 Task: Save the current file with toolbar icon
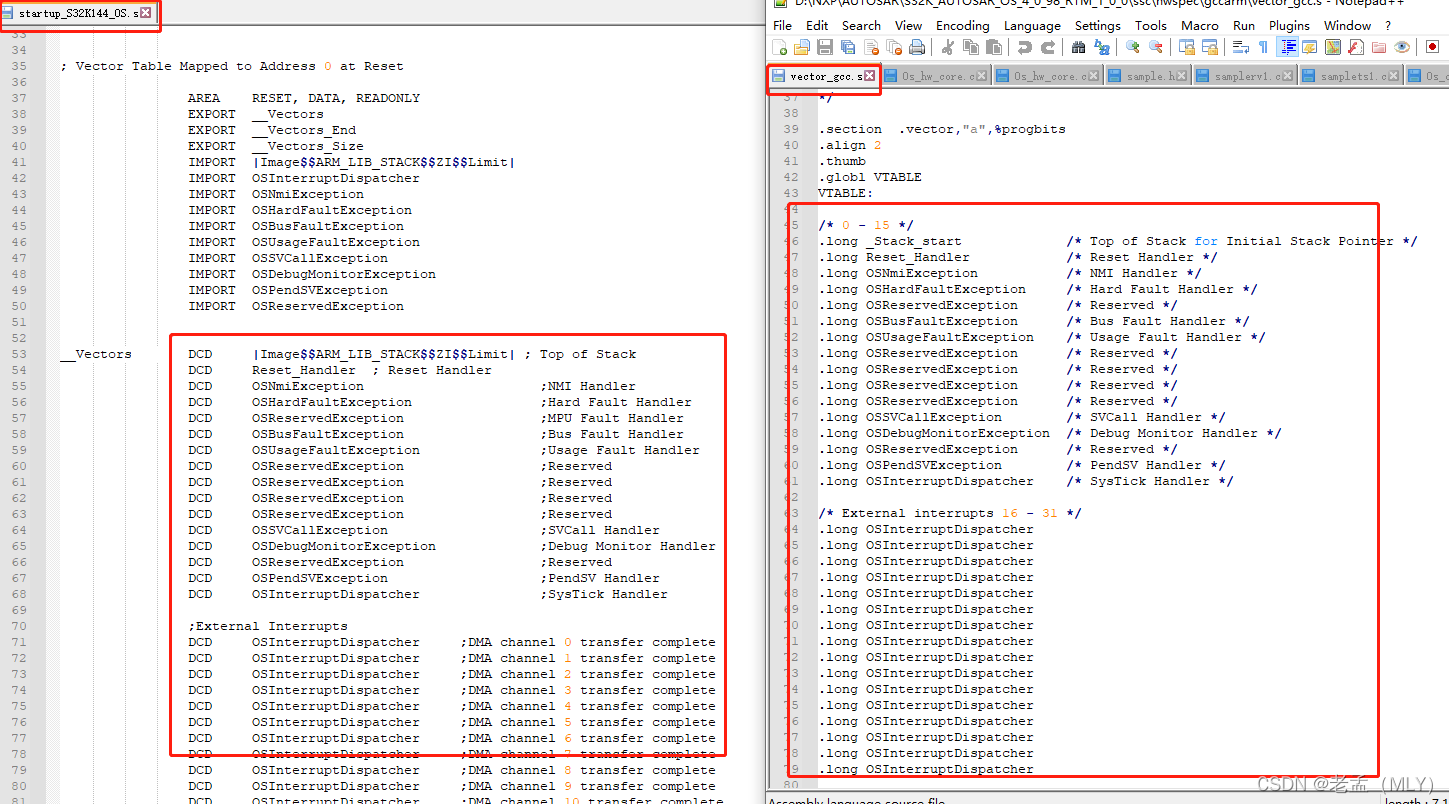point(825,47)
